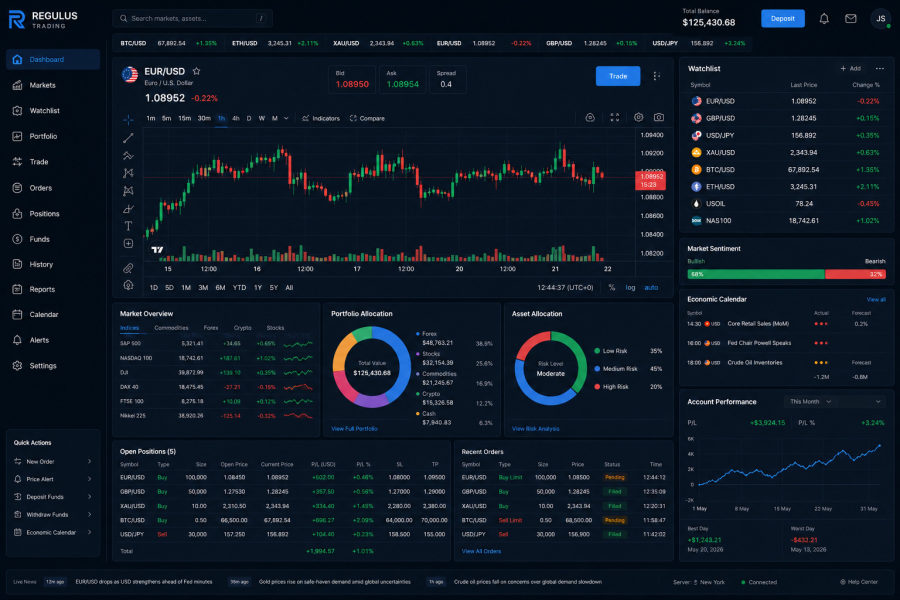Open the notifications bell icon
900x600 pixels.
[x=824, y=19]
